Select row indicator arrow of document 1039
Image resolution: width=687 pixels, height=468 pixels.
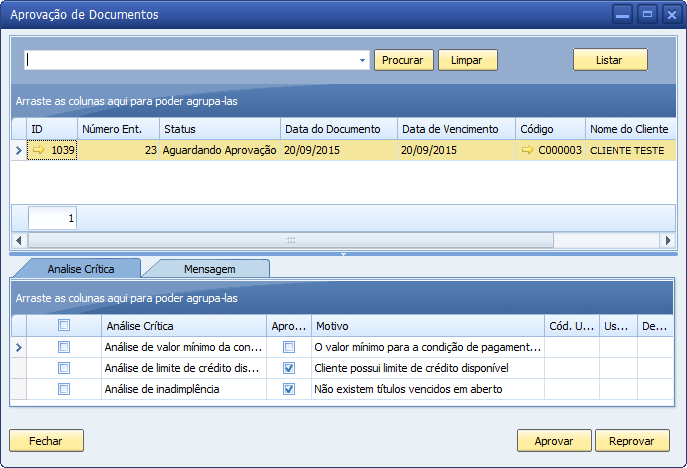point(18,150)
